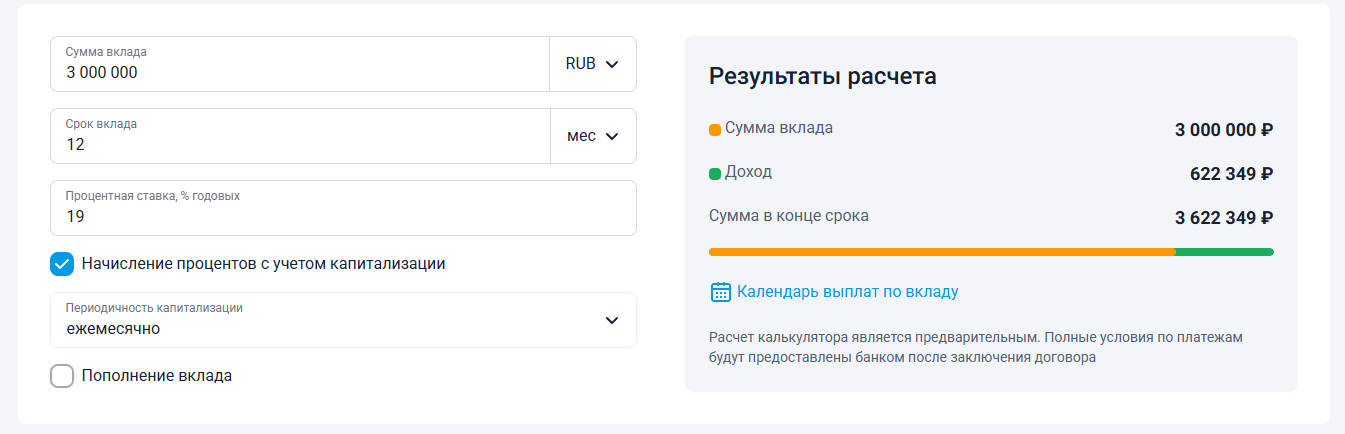Enable the Пополнение вклада checkbox

click(62, 376)
